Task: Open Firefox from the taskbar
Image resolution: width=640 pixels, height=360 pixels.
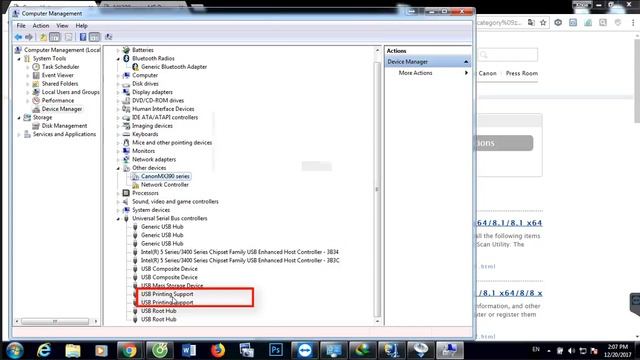Action: click(218, 351)
